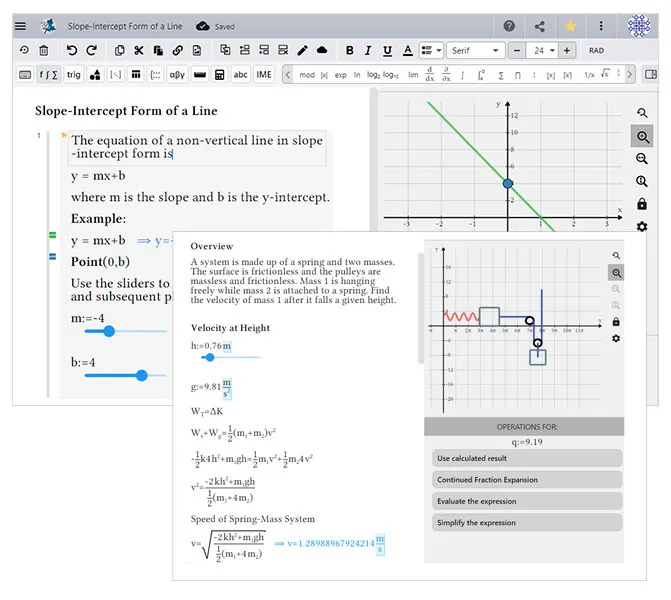Click the blue y-intercept point on graph
671x600 pixels.
pos(508,184)
